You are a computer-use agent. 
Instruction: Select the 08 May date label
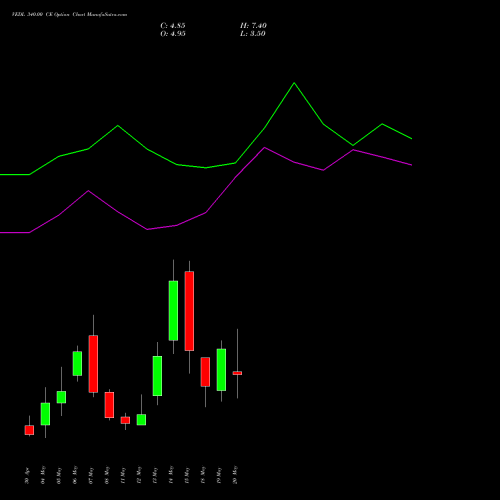pos(107,475)
